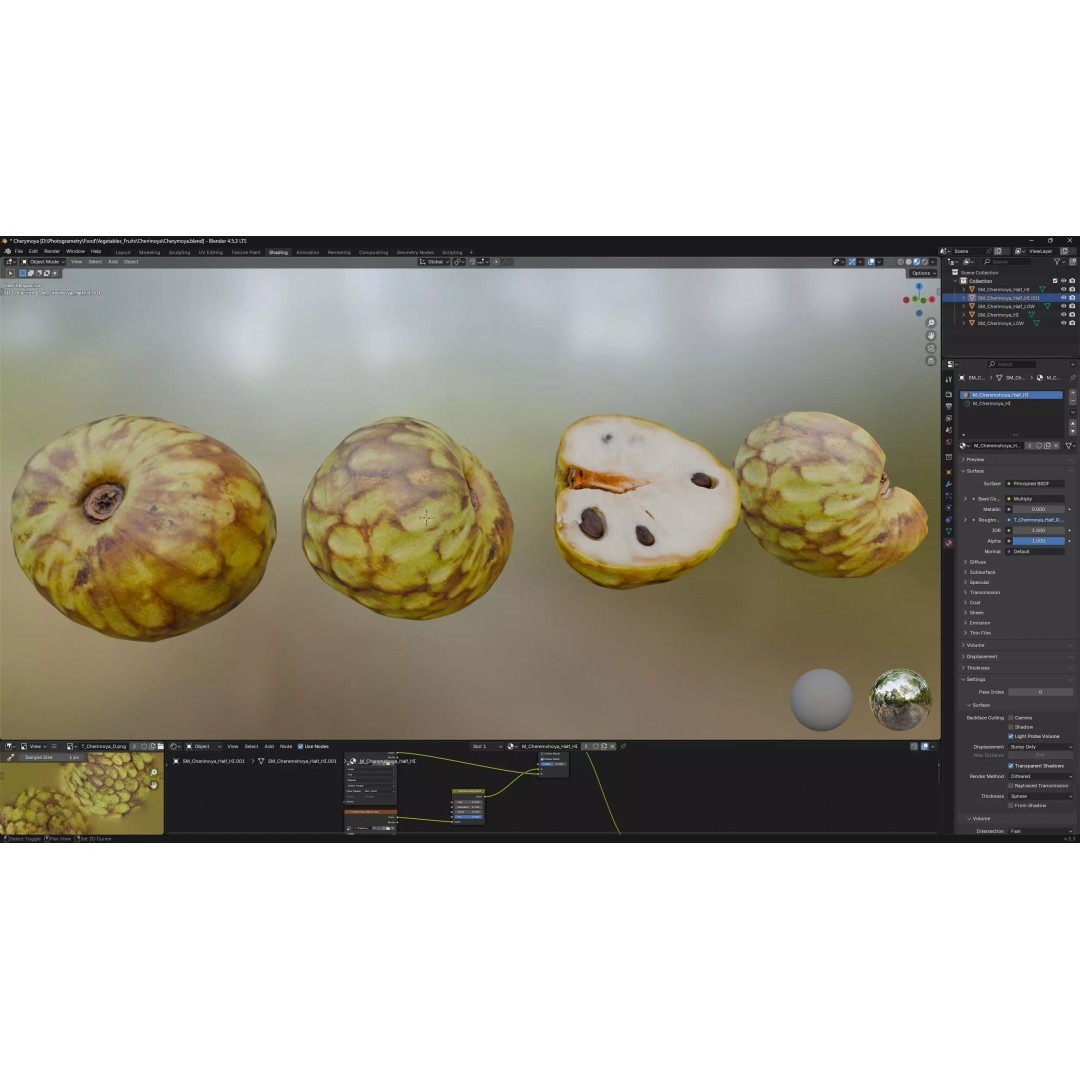This screenshot has width=1080, height=1080.
Task: Expand the Subsurface section
Action: (964, 572)
